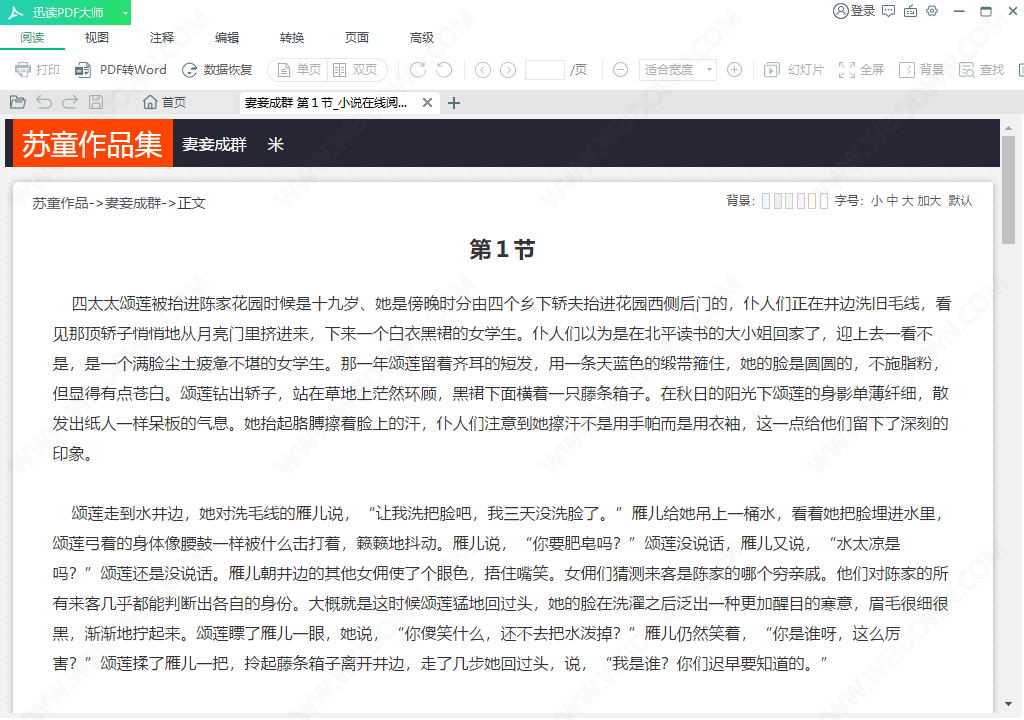Set font size to 大

coord(907,201)
